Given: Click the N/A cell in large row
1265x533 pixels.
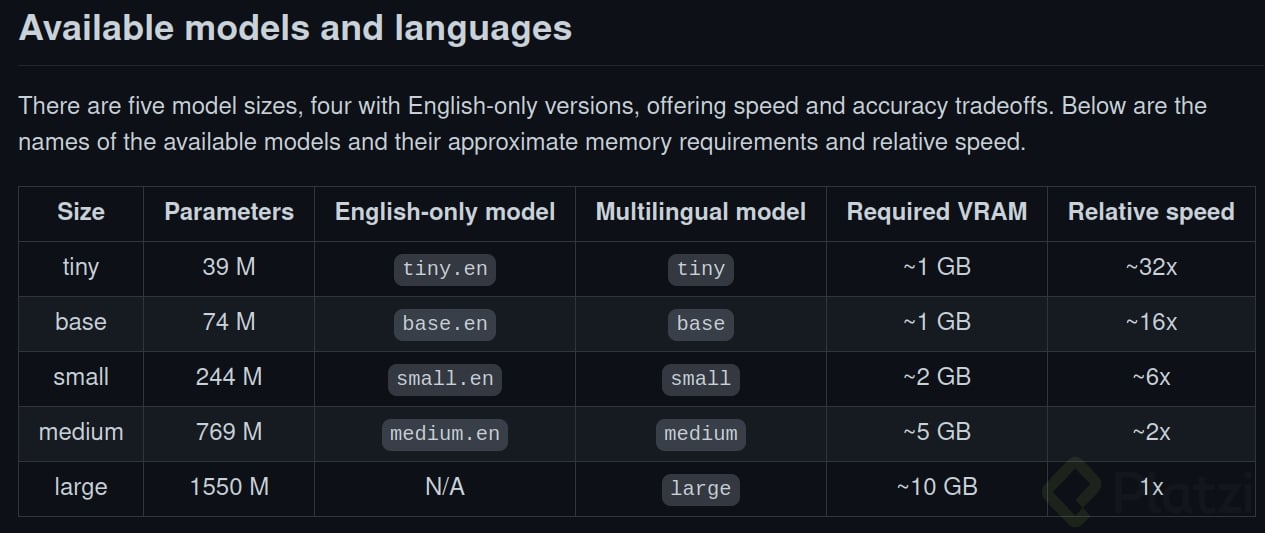Looking at the screenshot, I should 445,487.
